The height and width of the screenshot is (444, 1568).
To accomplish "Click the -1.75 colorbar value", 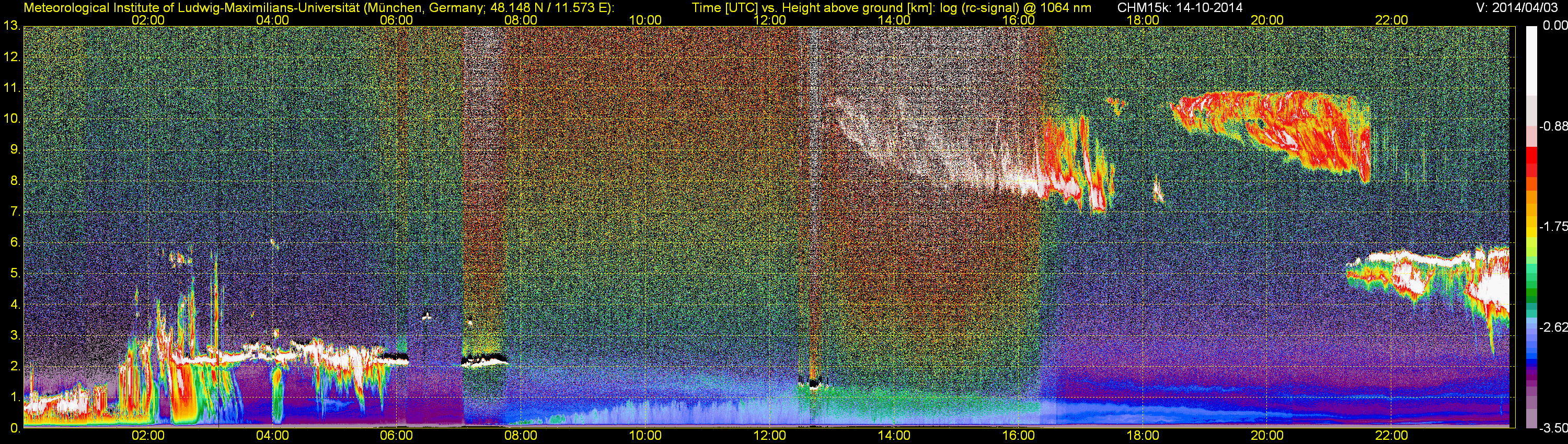I will tap(1553, 227).
